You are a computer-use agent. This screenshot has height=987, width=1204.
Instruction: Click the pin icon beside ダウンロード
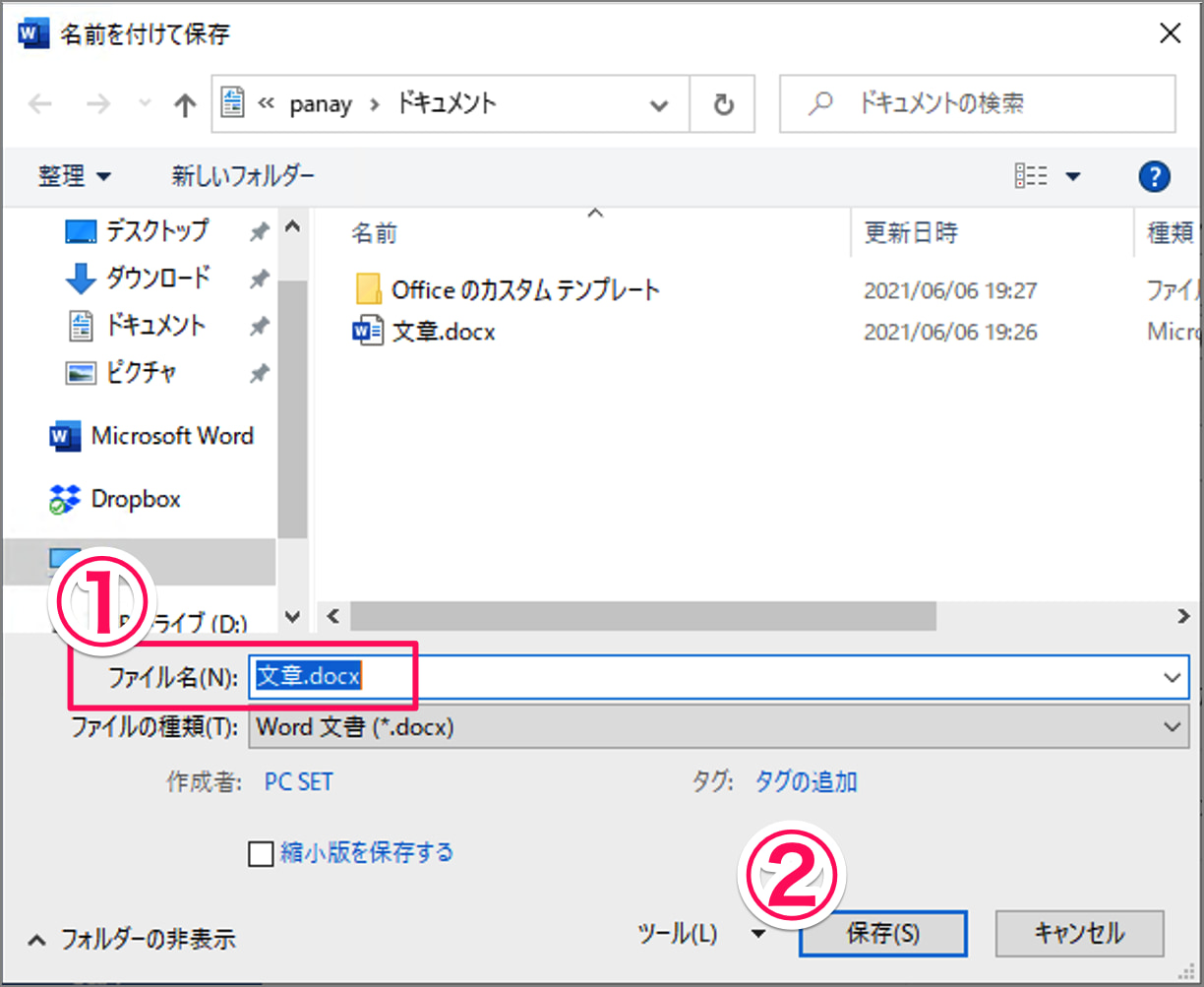point(259,279)
